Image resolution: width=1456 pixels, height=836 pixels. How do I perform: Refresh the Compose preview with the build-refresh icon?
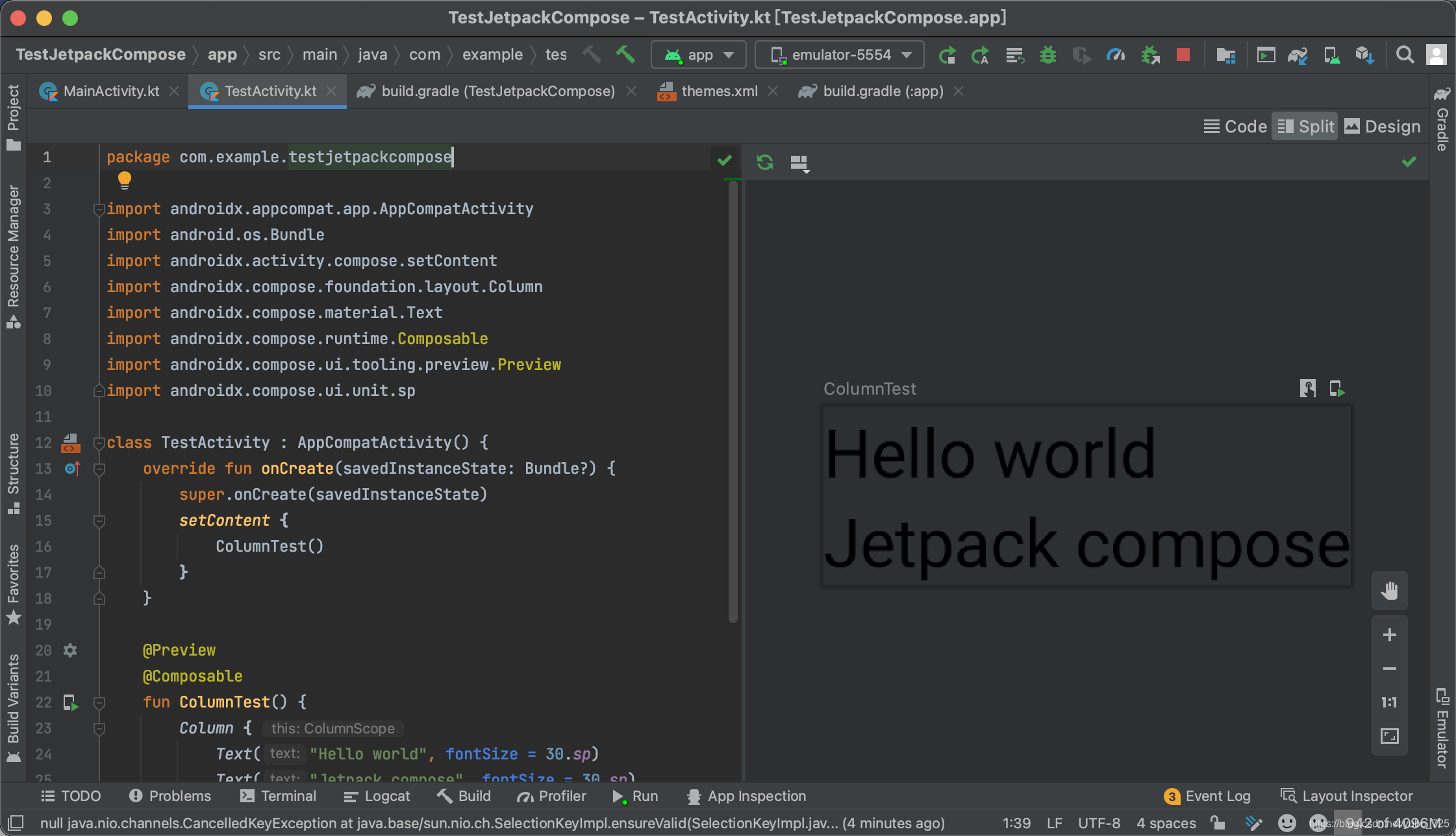765,162
